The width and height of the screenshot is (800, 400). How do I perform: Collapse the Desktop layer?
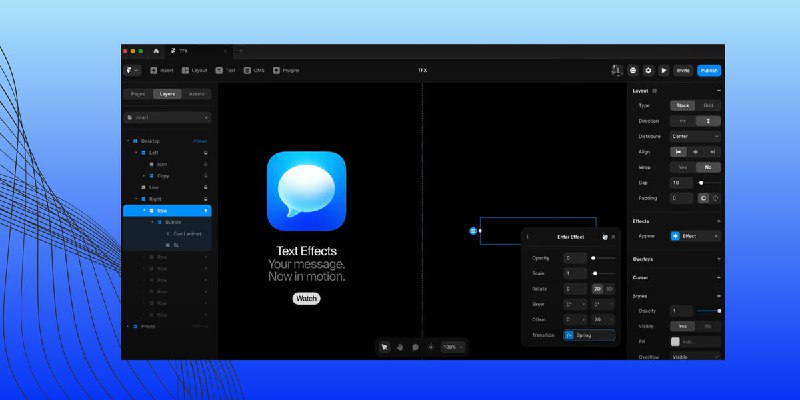click(x=128, y=141)
